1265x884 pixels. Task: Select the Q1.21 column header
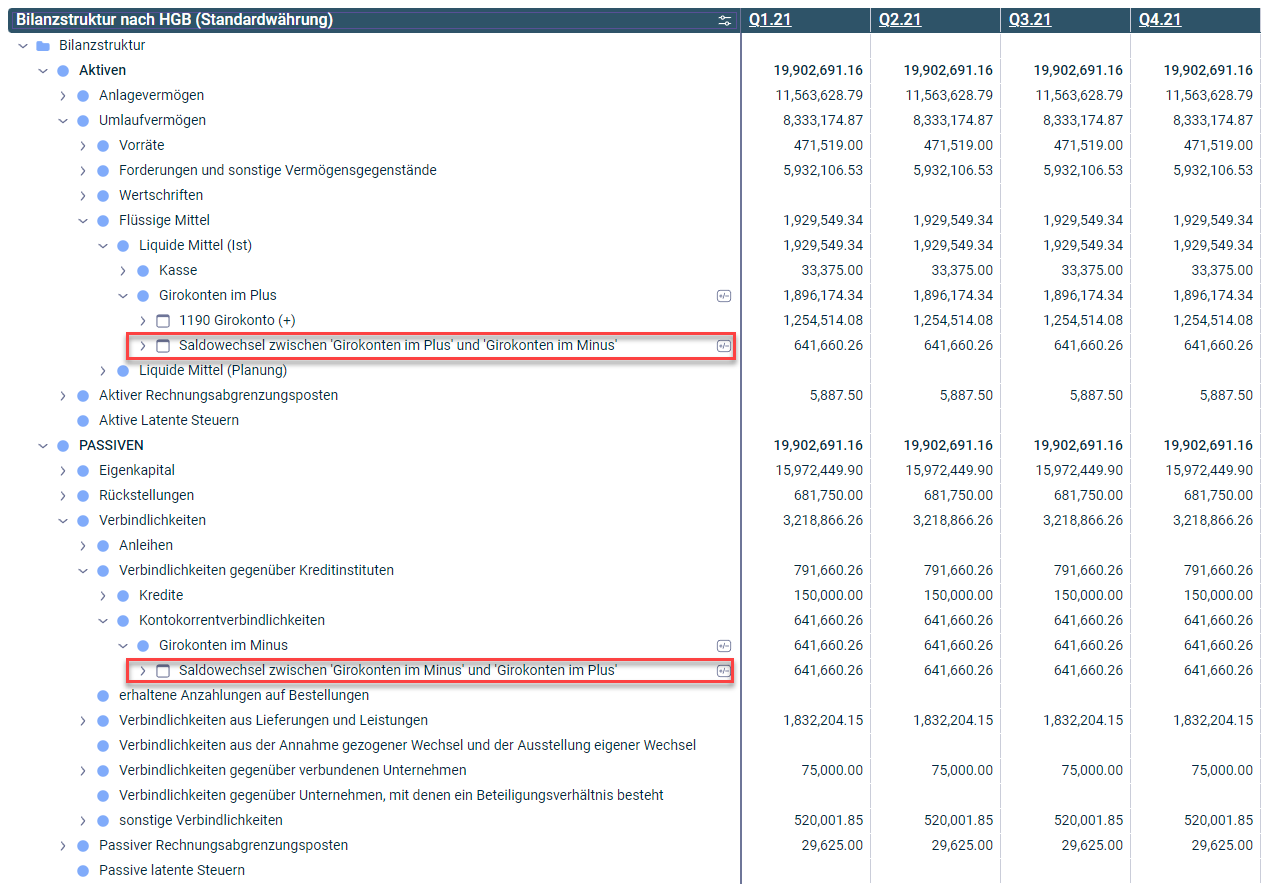click(x=770, y=20)
